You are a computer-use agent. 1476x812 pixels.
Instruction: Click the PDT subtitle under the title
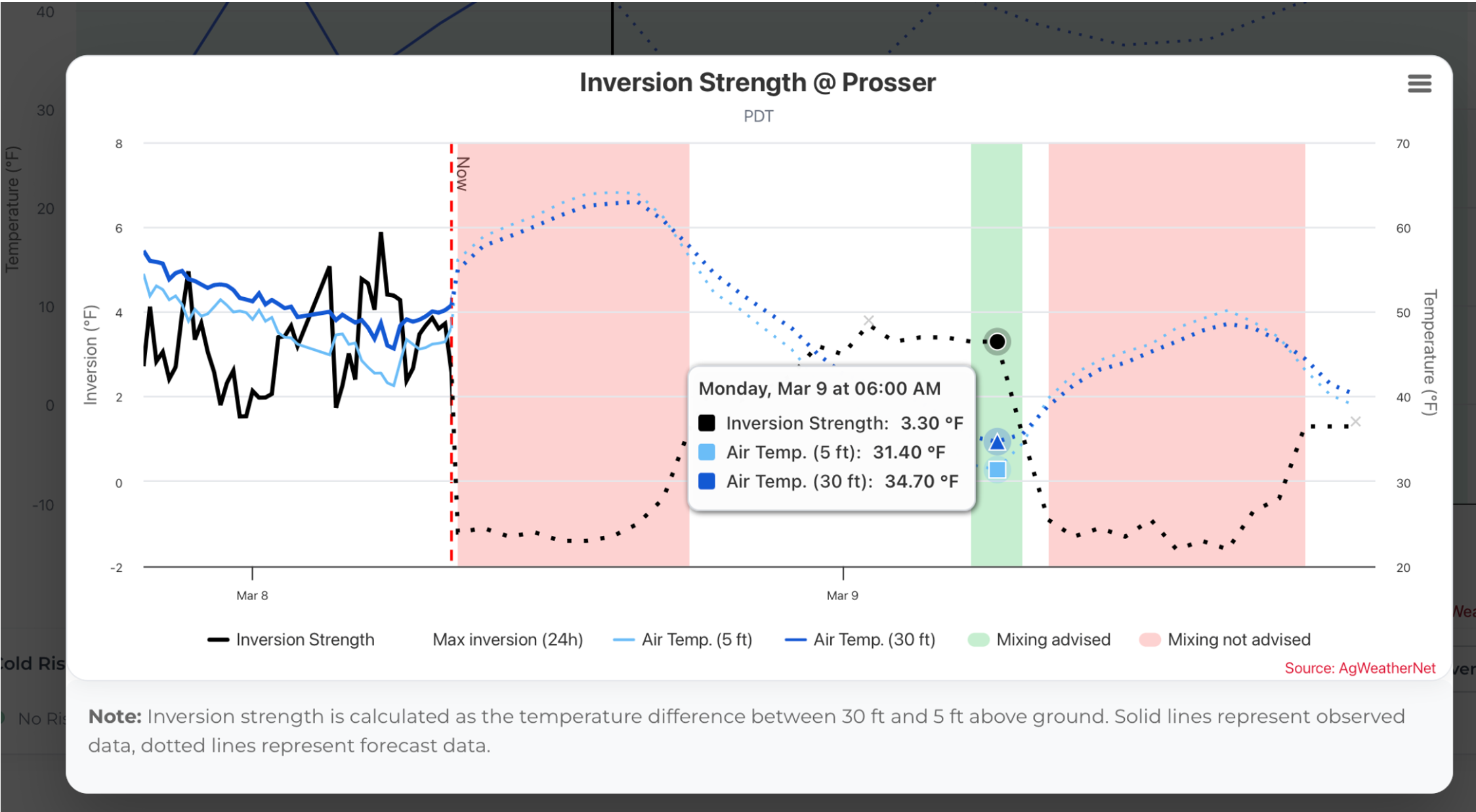(x=758, y=116)
